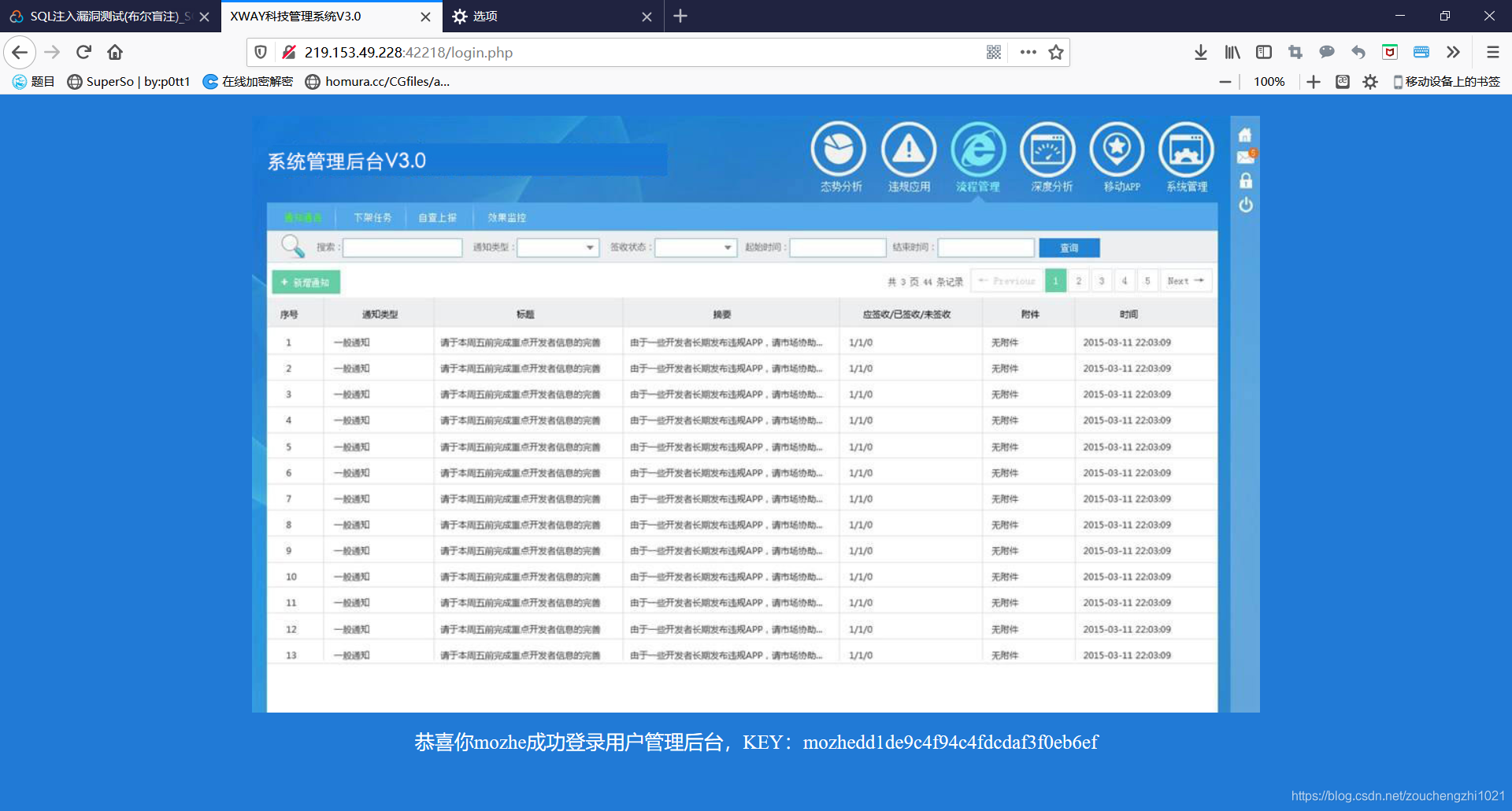Open messages envelope in right sidebar
The width and height of the screenshot is (1512, 811).
point(1246,157)
